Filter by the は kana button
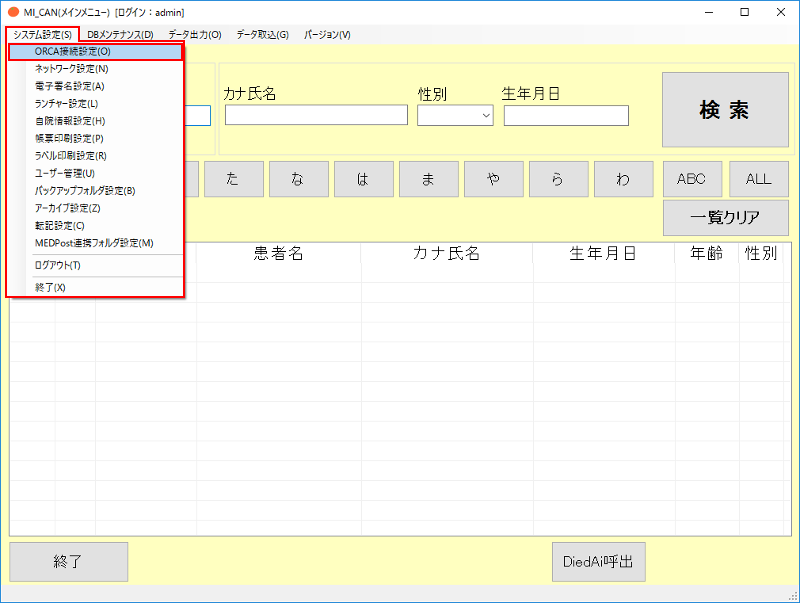Viewport: 800px width, 603px height. point(362,179)
